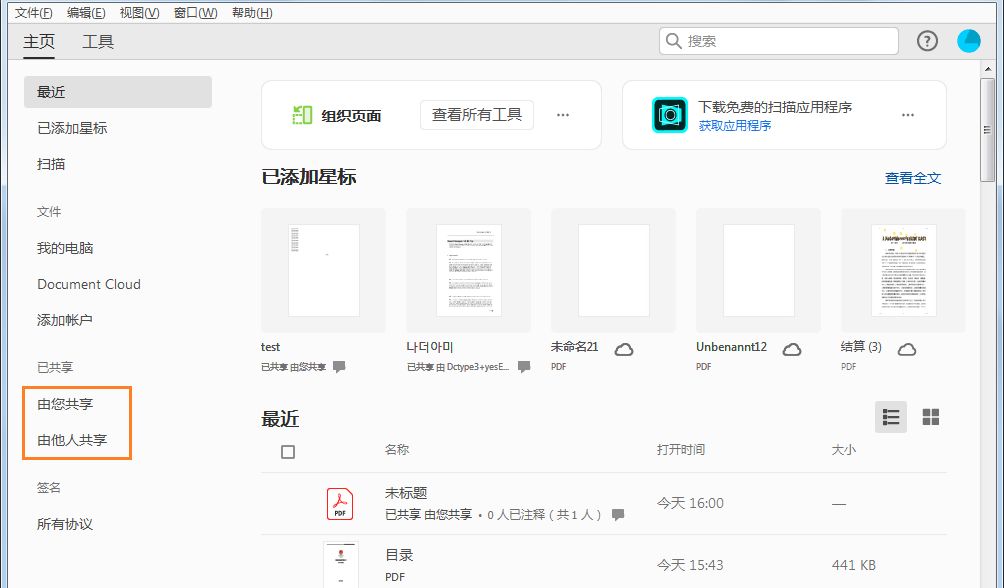Click the scan application icon on the download card
Viewport: 1004px width, 588px height.
(x=669, y=114)
